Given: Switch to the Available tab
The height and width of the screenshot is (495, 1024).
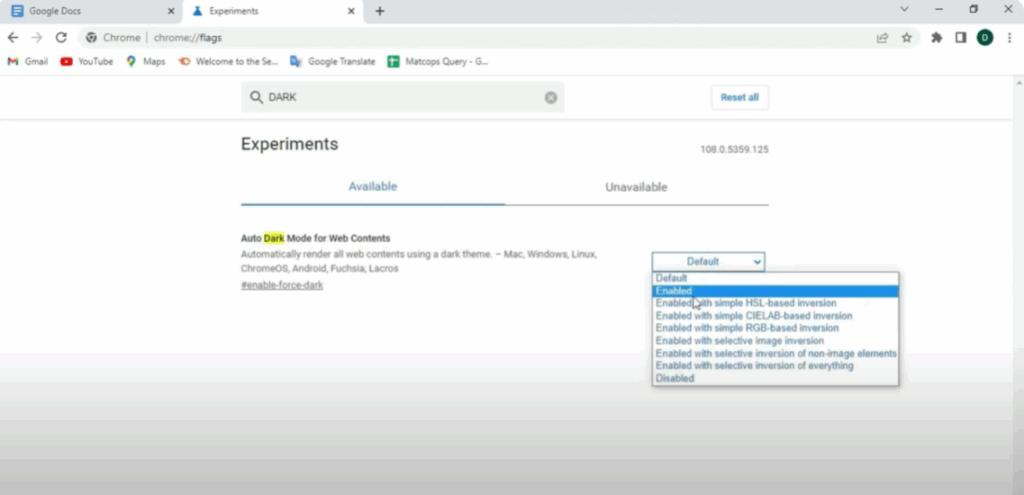Looking at the screenshot, I should click(x=373, y=187).
